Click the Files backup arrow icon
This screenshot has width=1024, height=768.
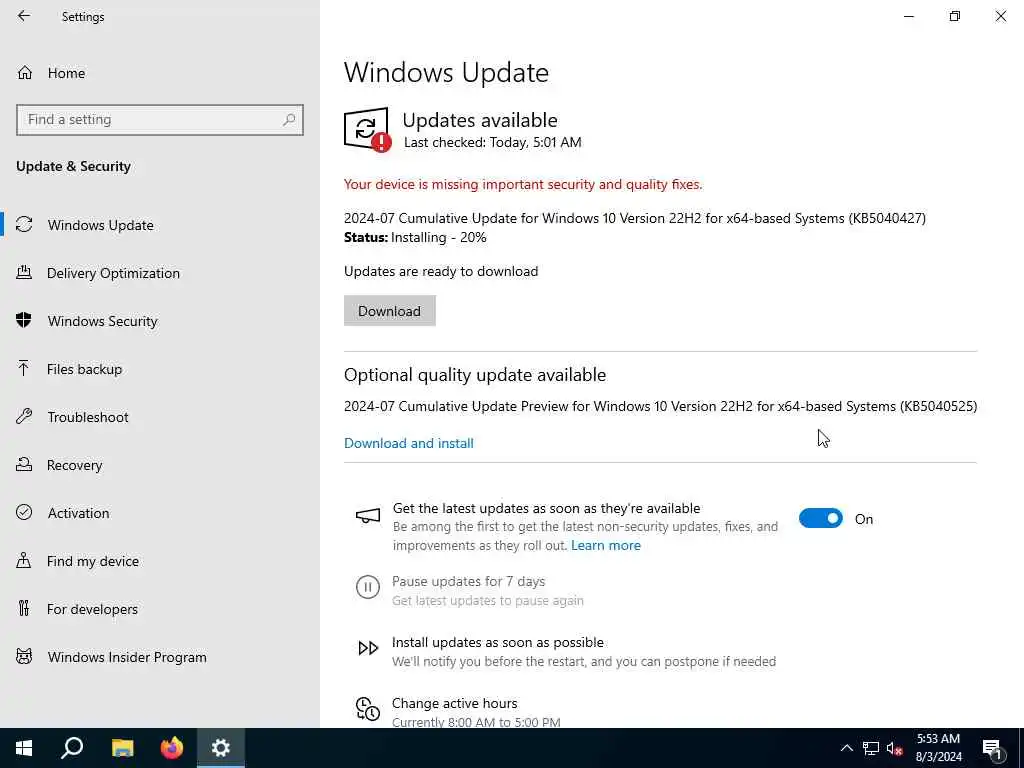coord(24,369)
